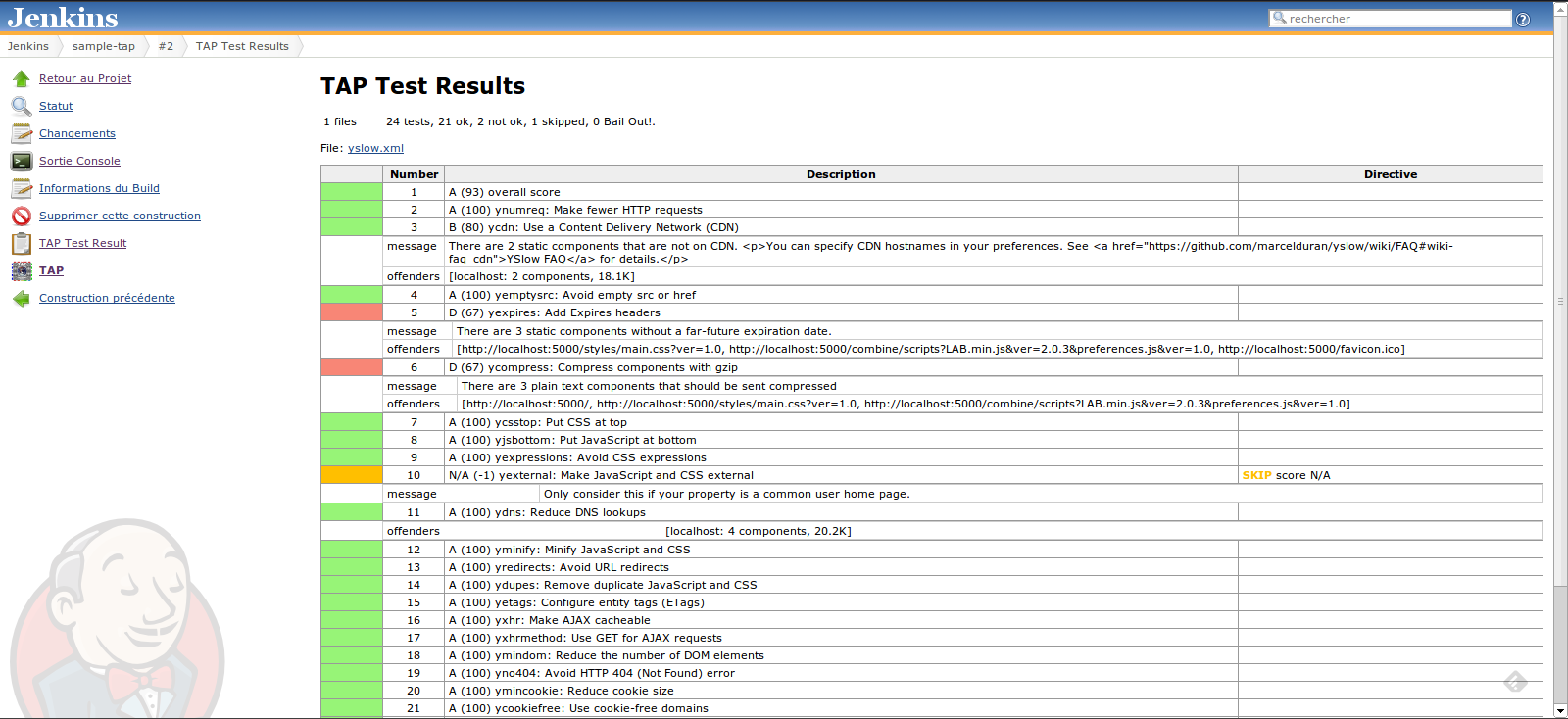Image resolution: width=1568 pixels, height=719 pixels.
Task: Click the green up arrow icon beside Retour au Projet
Action: click(x=22, y=78)
